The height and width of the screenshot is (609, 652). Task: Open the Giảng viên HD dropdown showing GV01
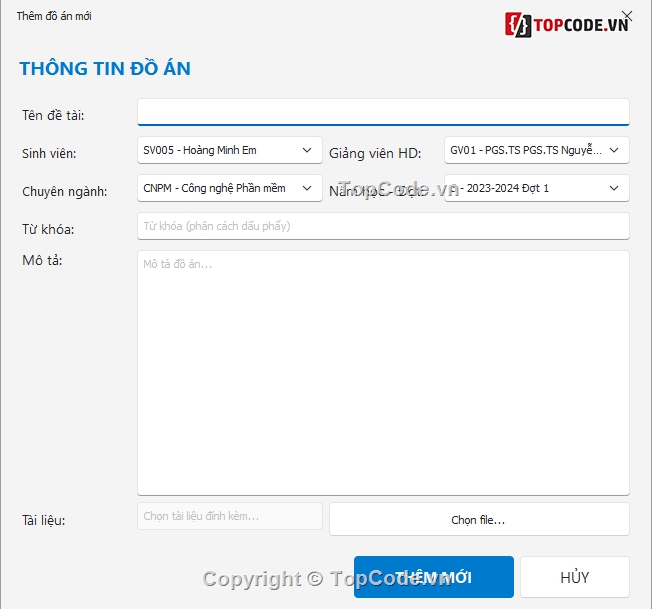[x=536, y=150]
